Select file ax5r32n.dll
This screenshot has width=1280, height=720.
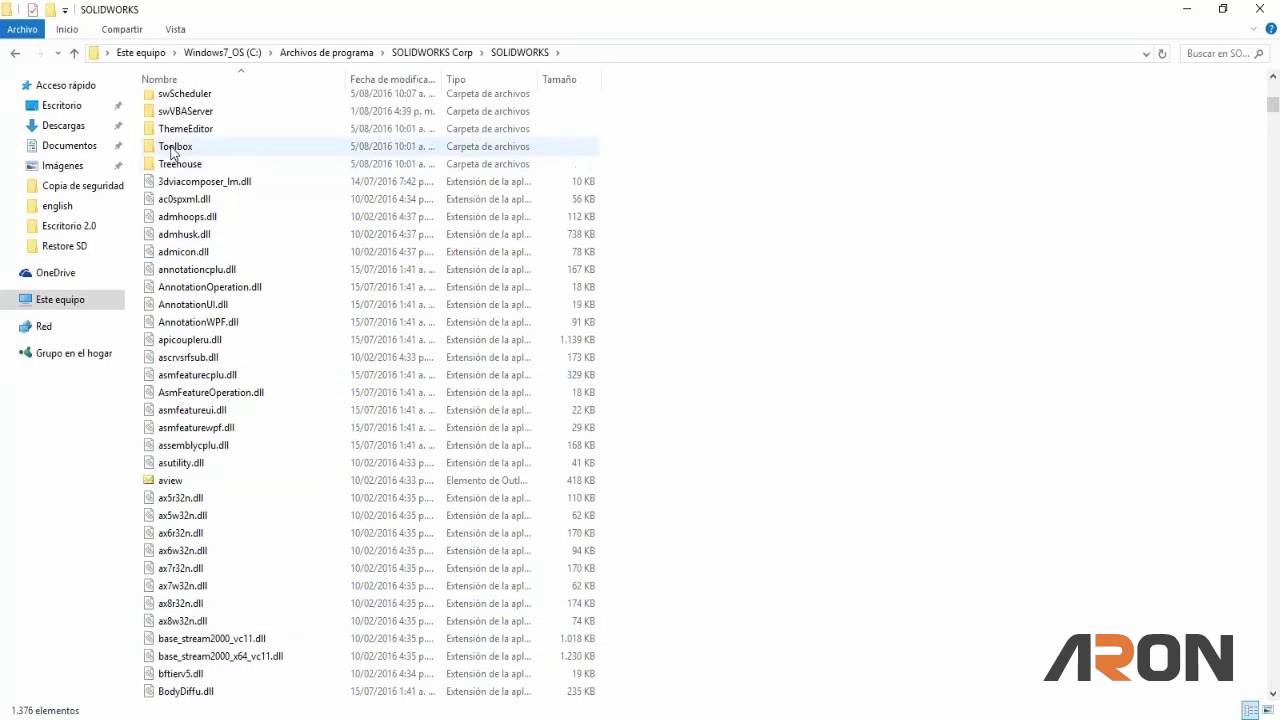coord(181,498)
